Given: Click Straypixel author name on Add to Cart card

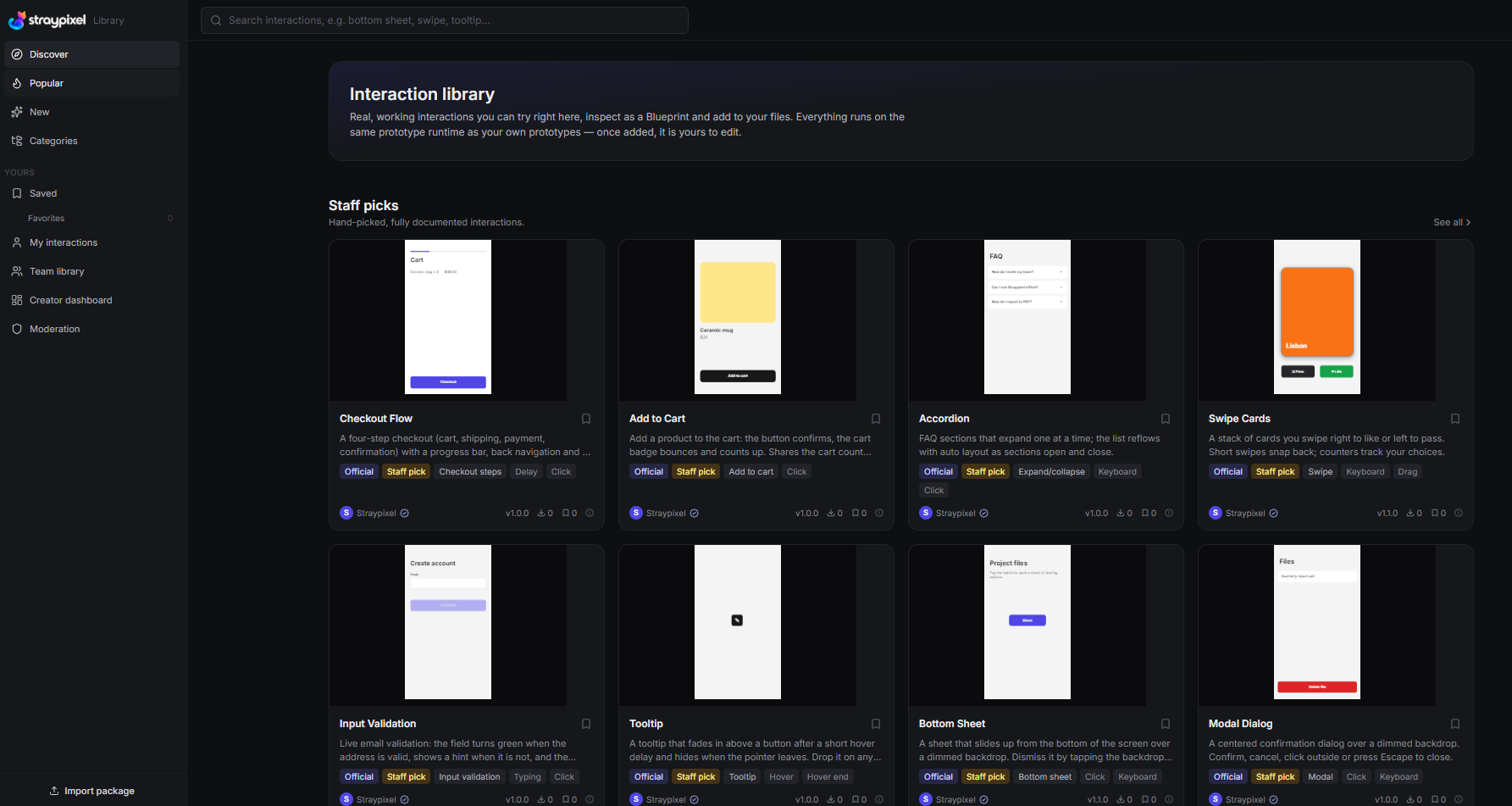Looking at the screenshot, I should tap(666, 514).
